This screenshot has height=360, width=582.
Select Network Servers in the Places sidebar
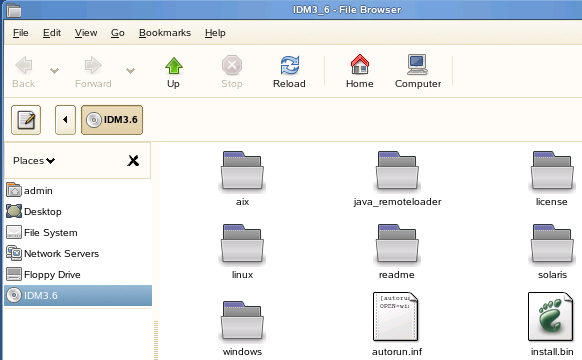pyautogui.click(x=78, y=253)
